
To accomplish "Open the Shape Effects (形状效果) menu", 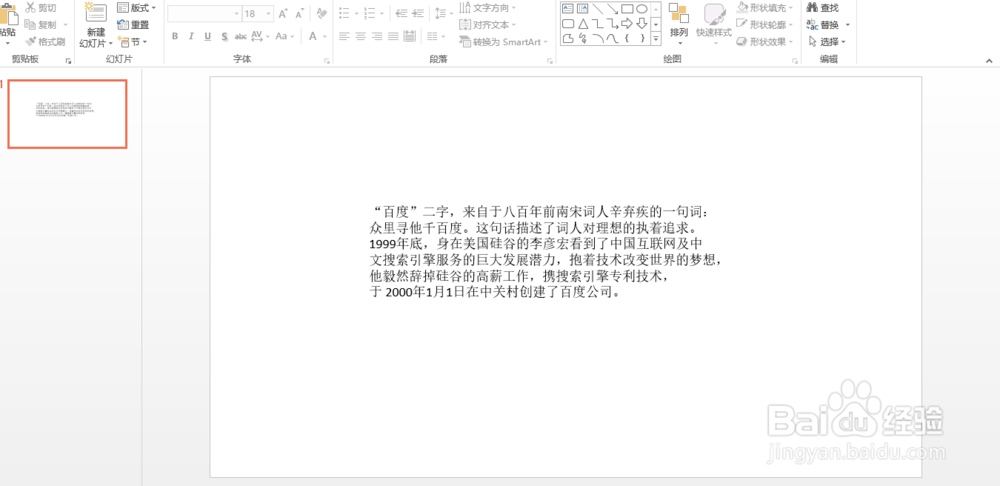I will coord(765,42).
